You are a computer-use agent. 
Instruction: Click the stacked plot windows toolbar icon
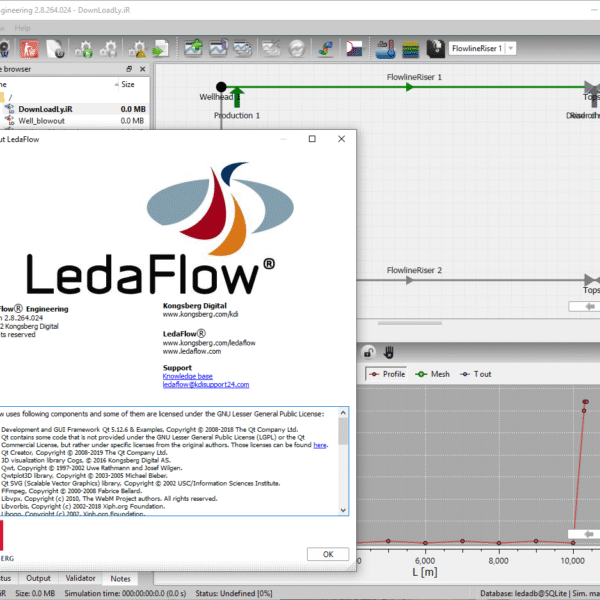pos(243,49)
